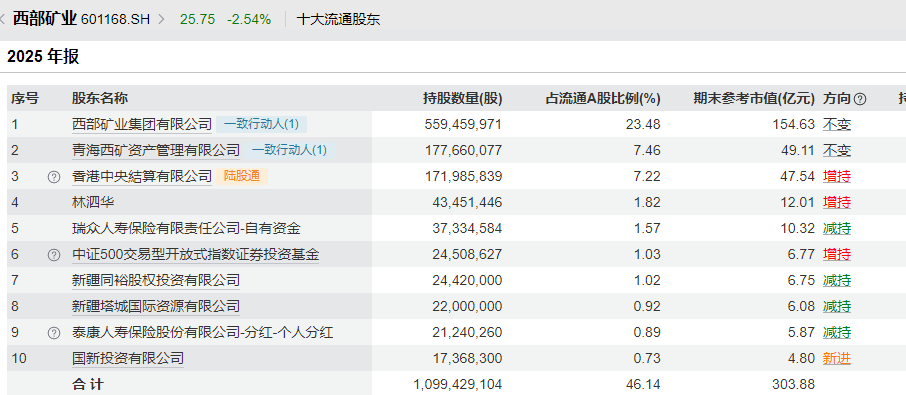Click 减持 direction for 新疆塔城国际资源

point(837,307)
